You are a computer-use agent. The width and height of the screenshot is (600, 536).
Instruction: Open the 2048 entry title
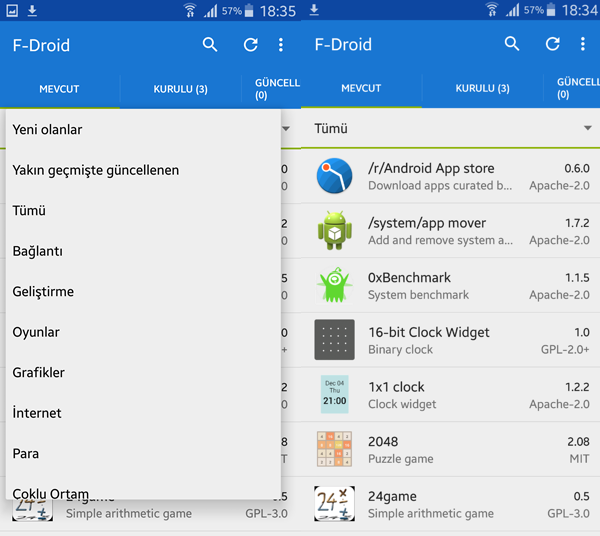tap(383, 442)
